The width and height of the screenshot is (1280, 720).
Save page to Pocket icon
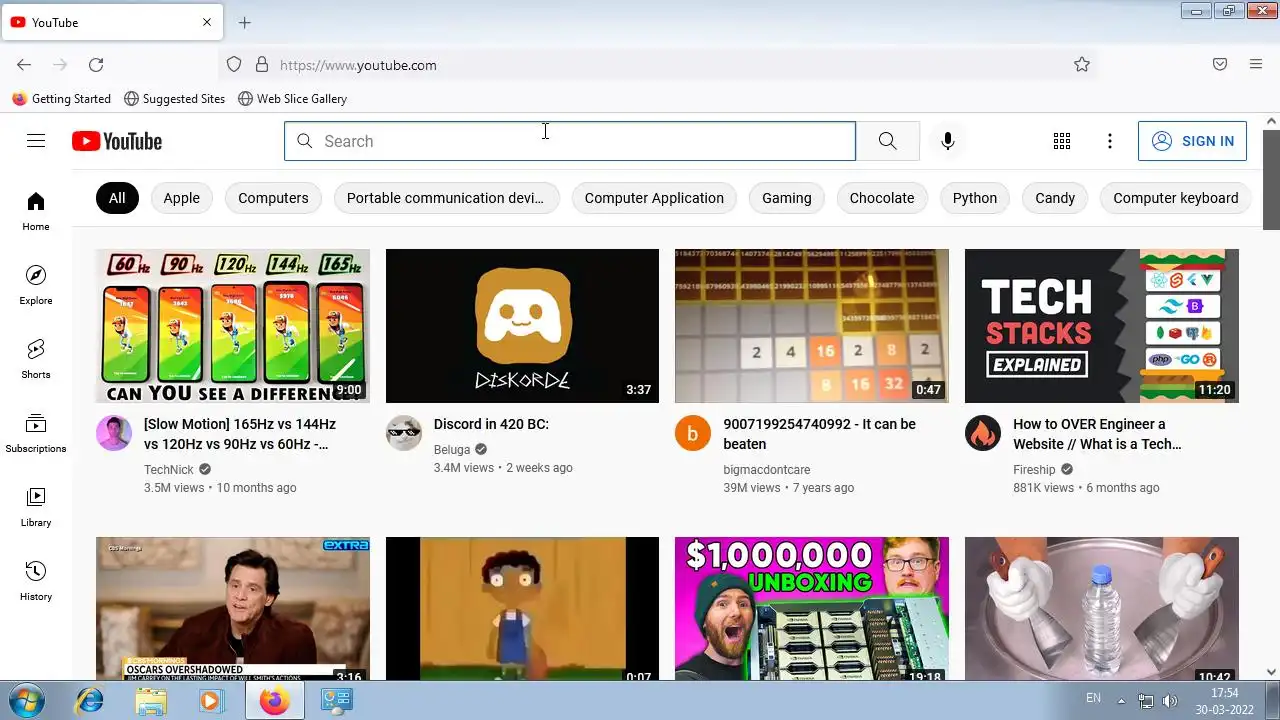tap(1220, 64)
